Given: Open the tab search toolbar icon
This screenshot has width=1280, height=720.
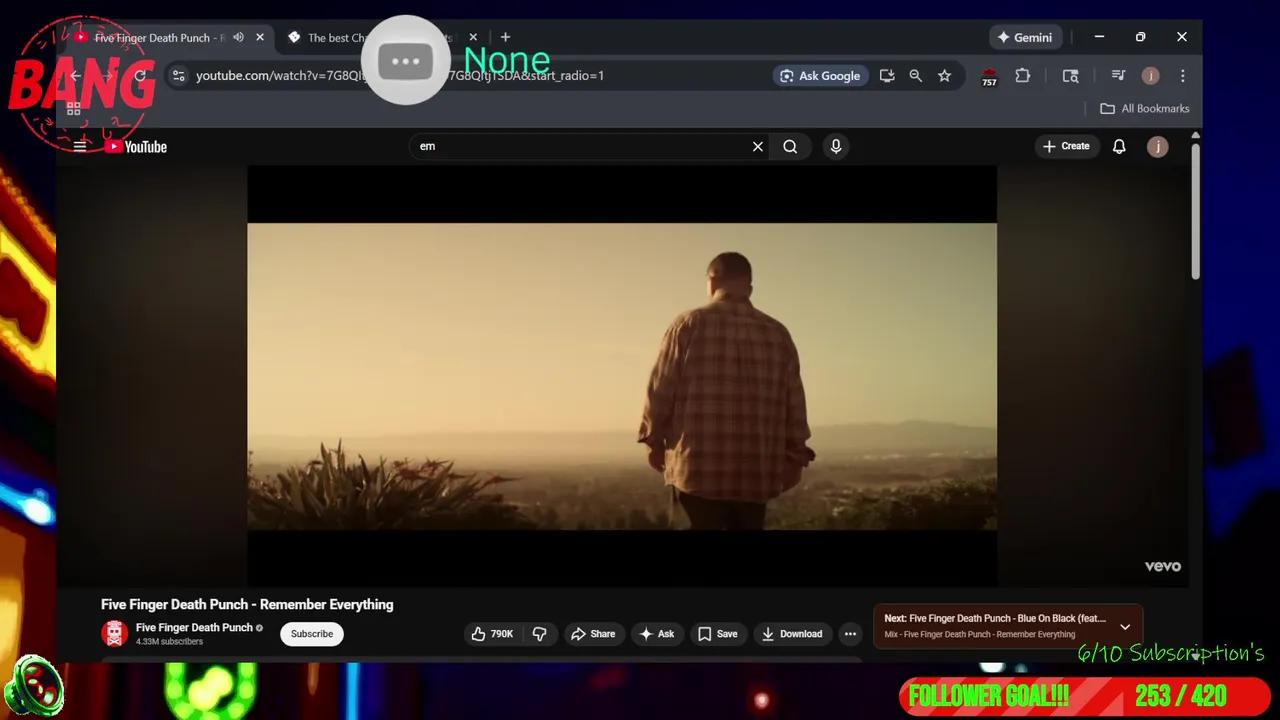Looking at the screenshot, I should click(1070, 76).
